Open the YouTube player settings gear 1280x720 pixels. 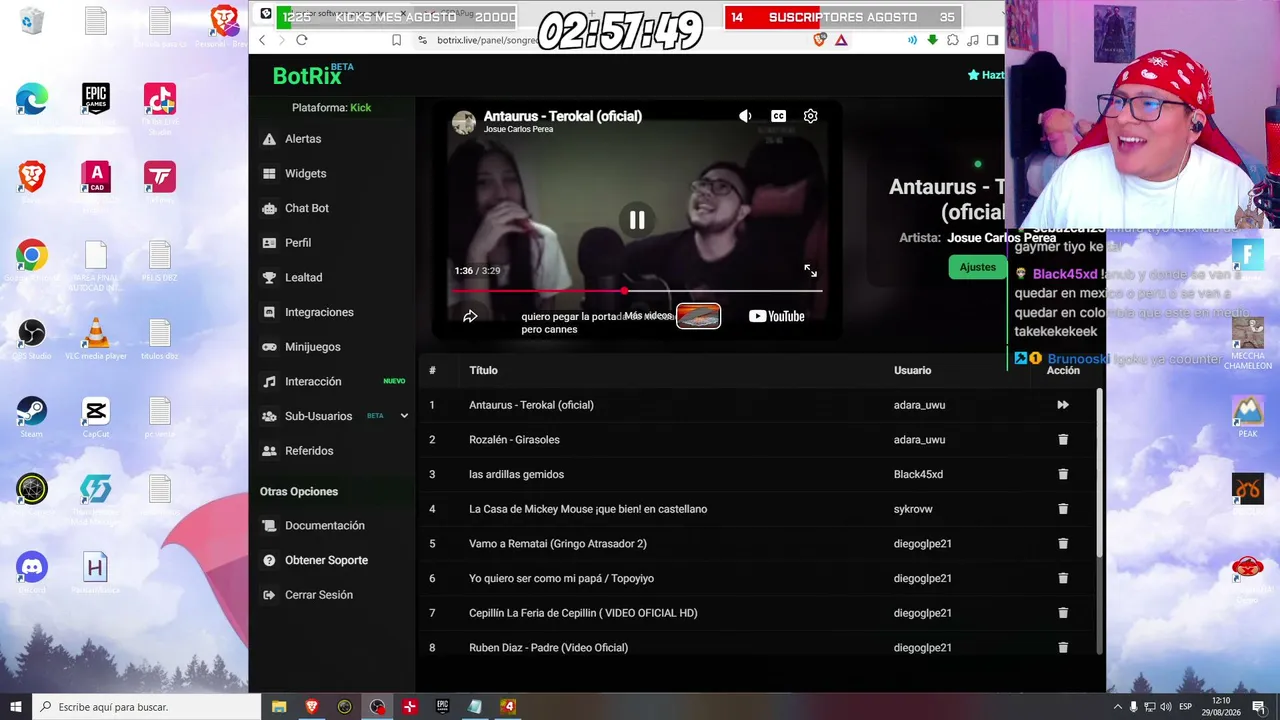(811, 116)
